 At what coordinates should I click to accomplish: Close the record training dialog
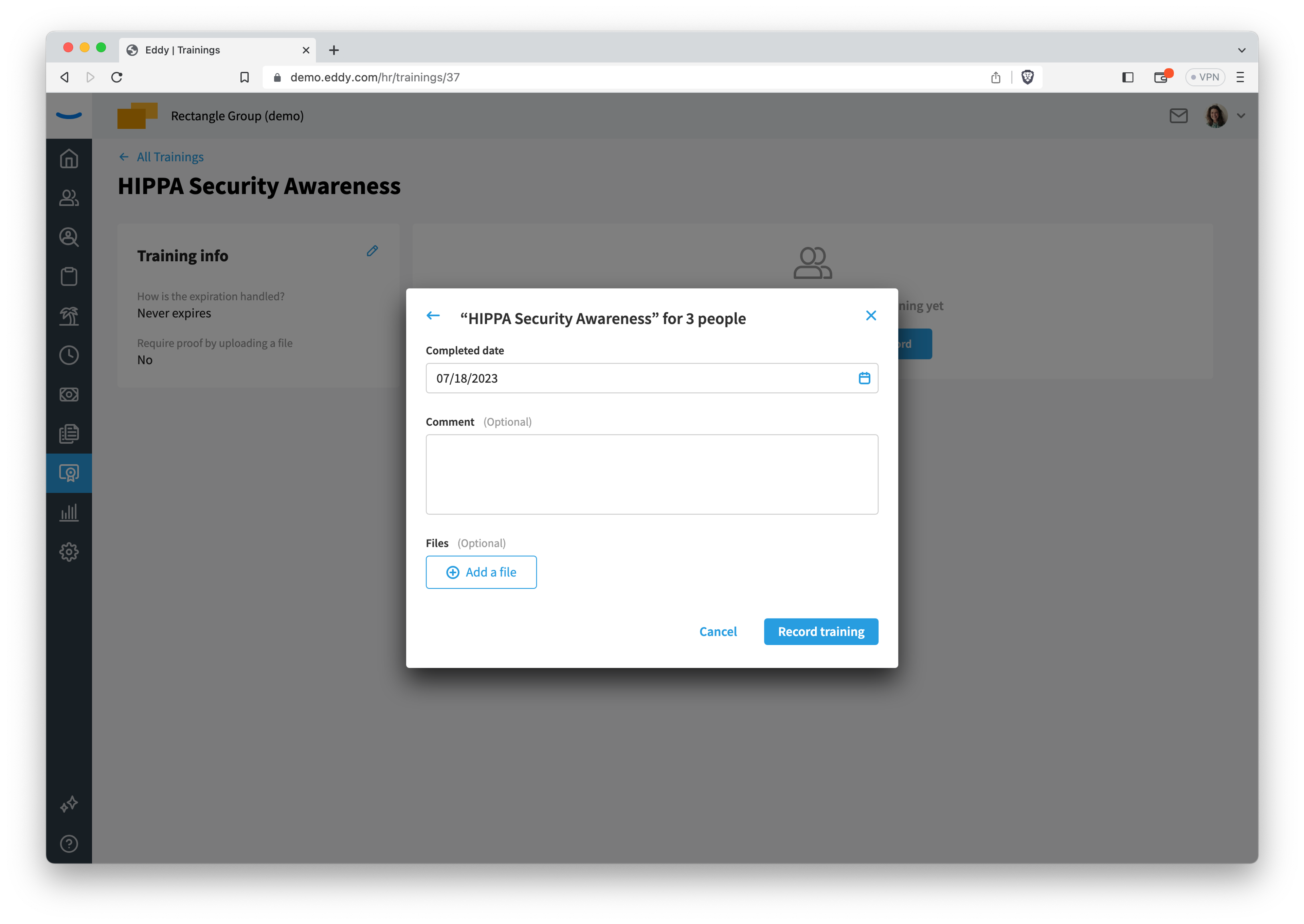[x=870, y=316]
